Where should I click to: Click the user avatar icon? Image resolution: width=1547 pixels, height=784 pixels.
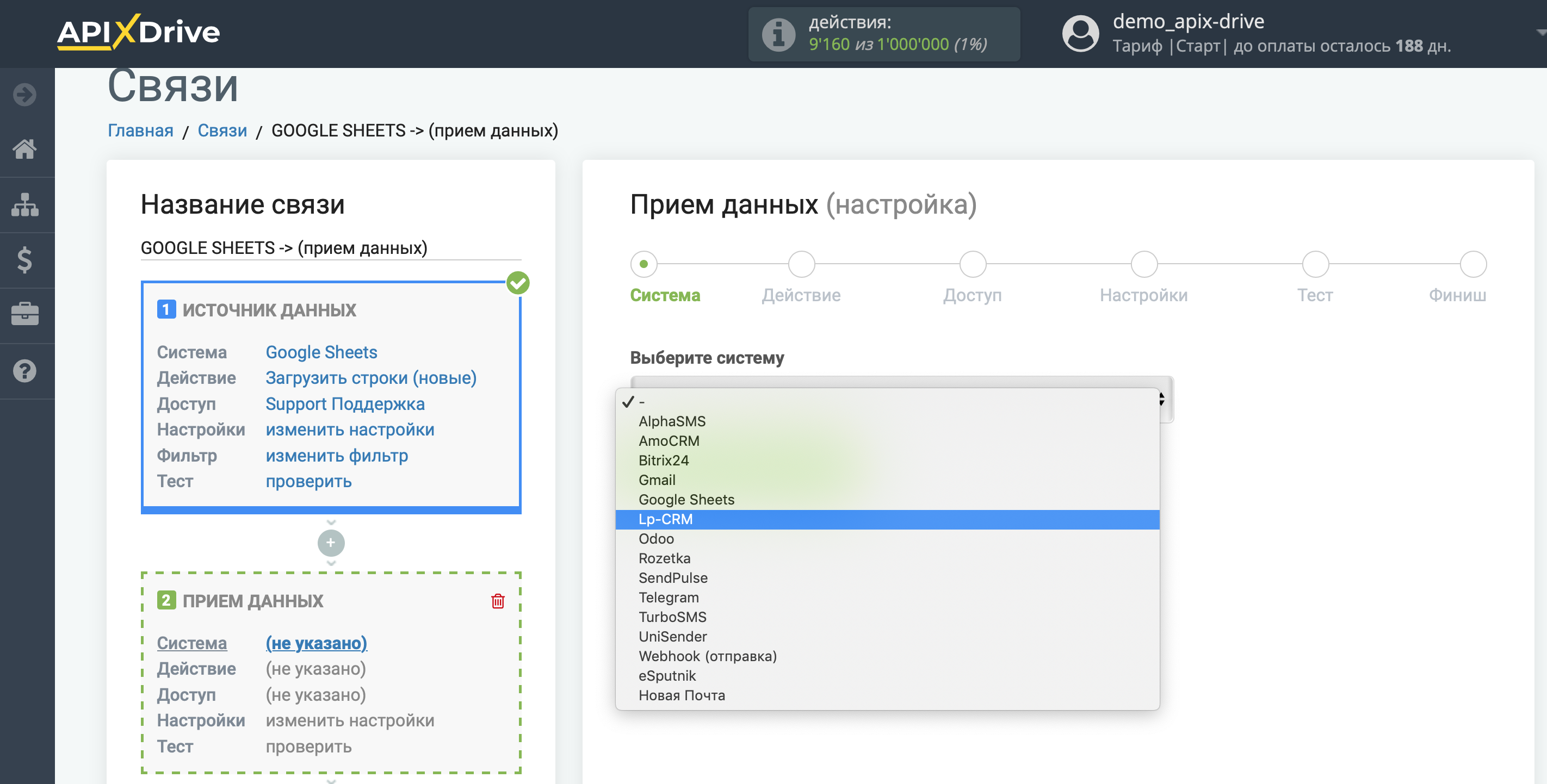pos(1080,33)
